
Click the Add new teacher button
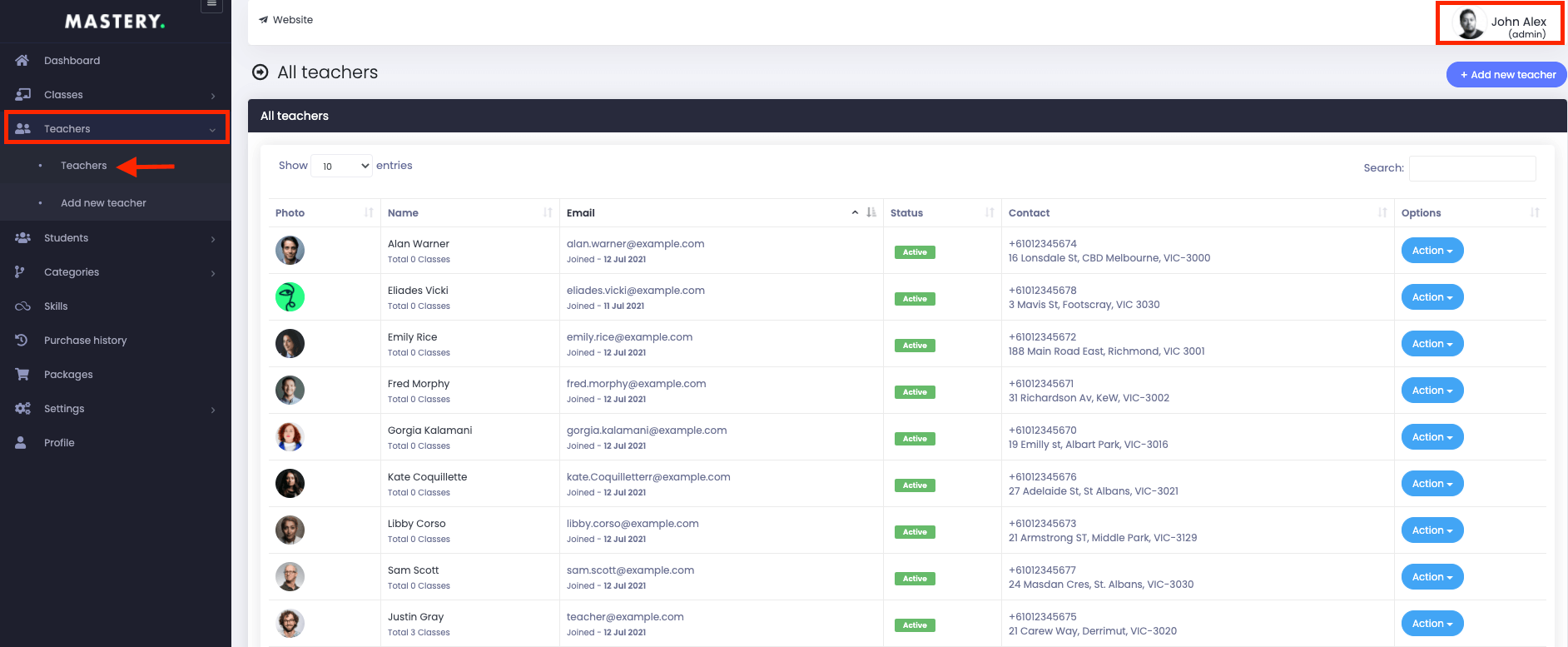(1506, 75)
